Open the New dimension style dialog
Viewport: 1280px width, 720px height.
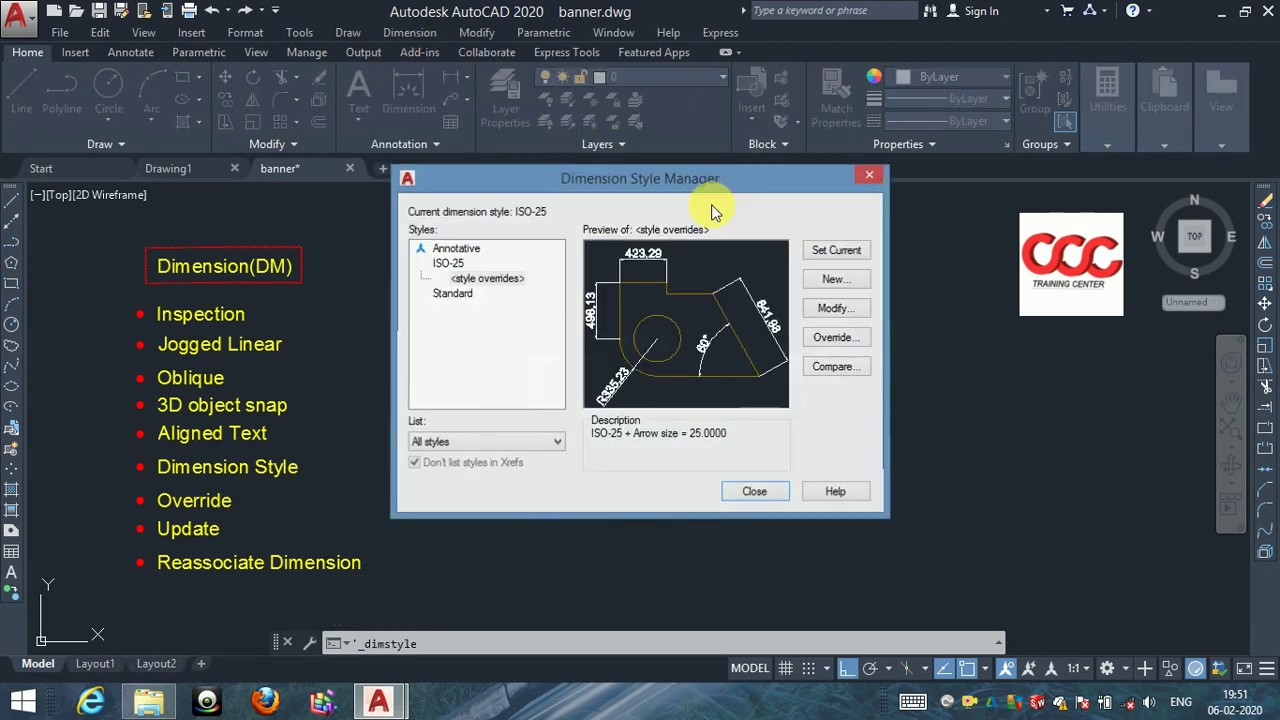[x=836, y=279]
